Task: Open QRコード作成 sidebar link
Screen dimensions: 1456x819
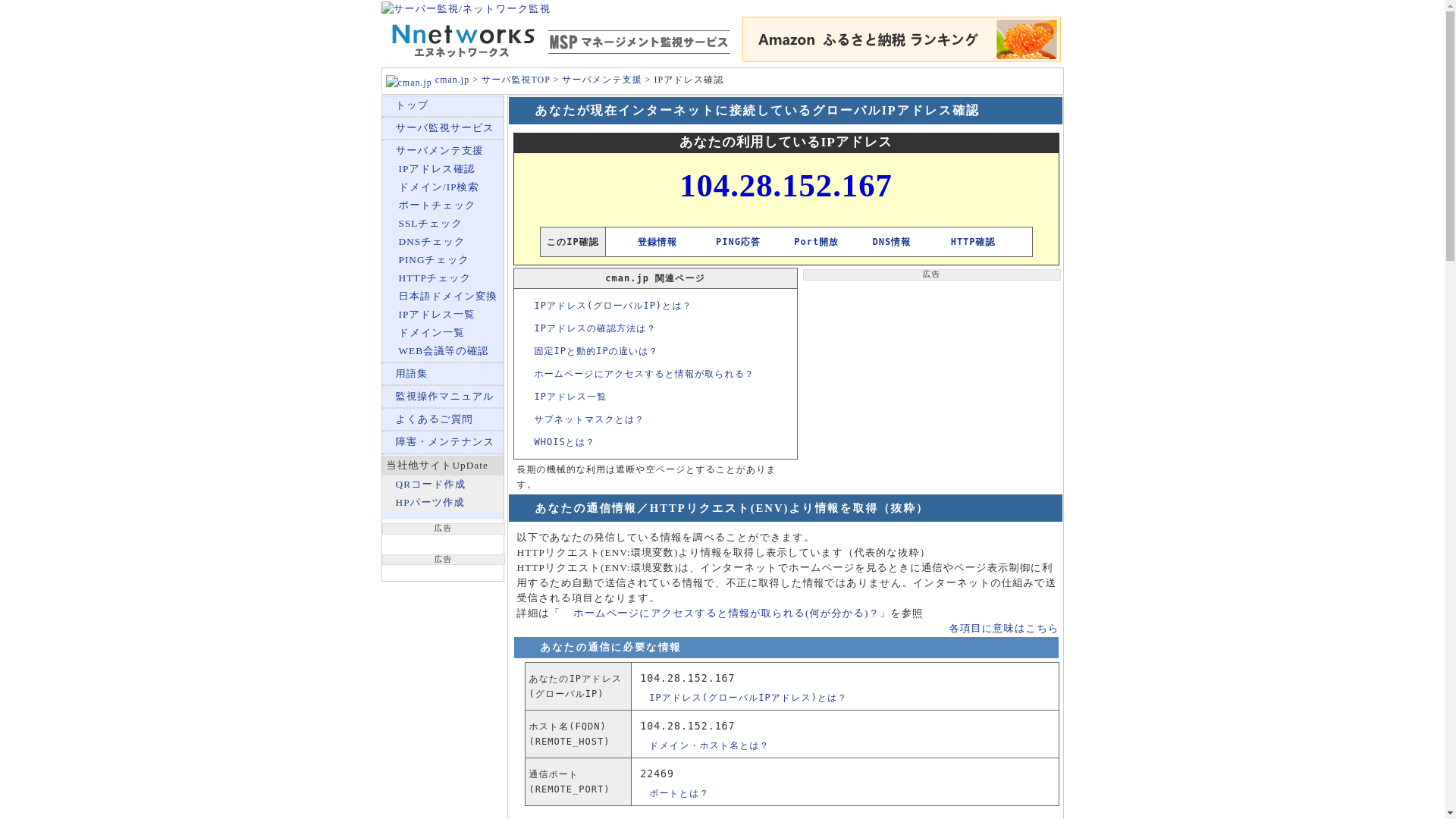Action: pyautogui.click(x=430, y=485)
